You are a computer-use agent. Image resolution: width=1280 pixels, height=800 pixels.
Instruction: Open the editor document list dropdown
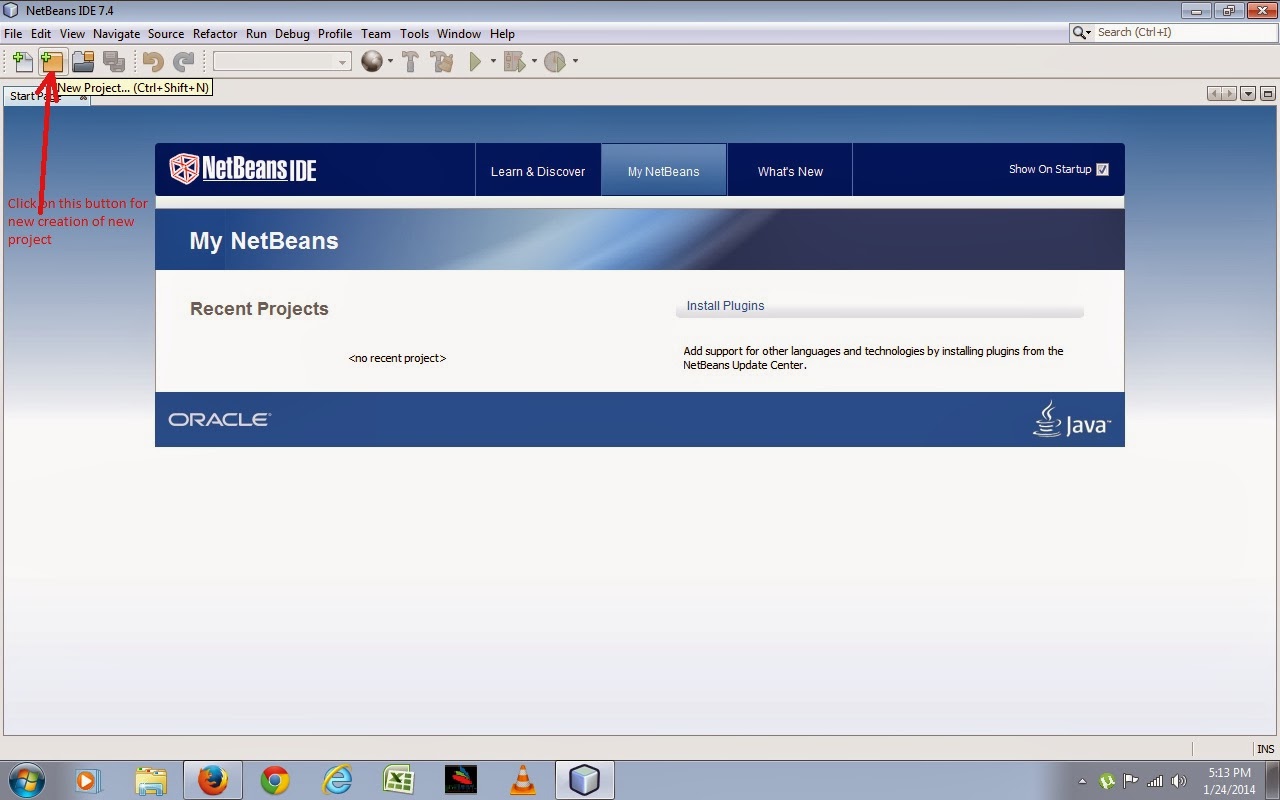pyautogui.click(x=1248, y=94)
